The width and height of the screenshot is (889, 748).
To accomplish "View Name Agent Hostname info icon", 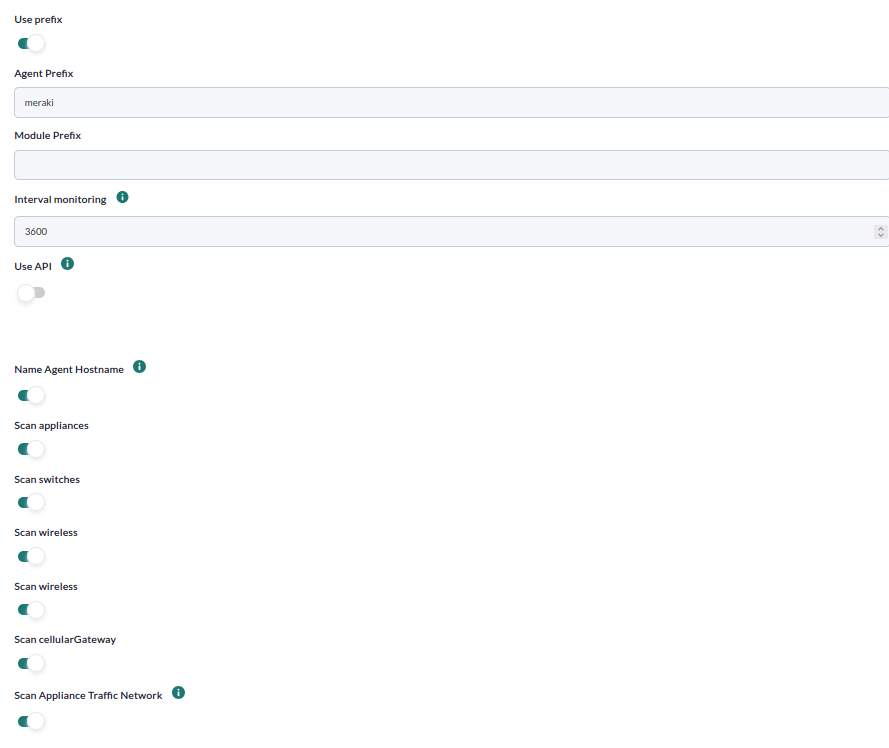I will [139, 367].
